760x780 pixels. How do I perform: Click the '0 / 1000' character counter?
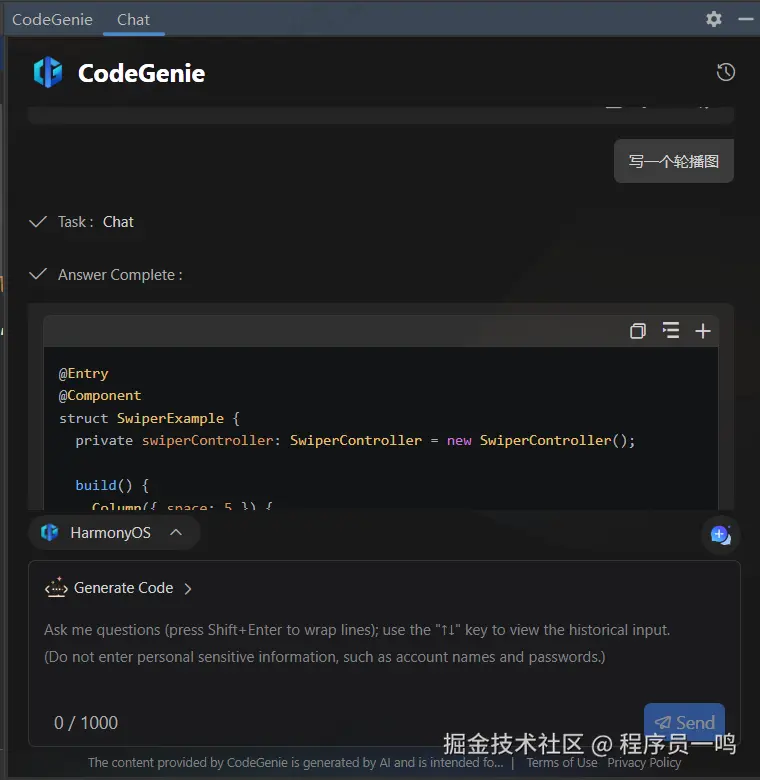(86, 723)
